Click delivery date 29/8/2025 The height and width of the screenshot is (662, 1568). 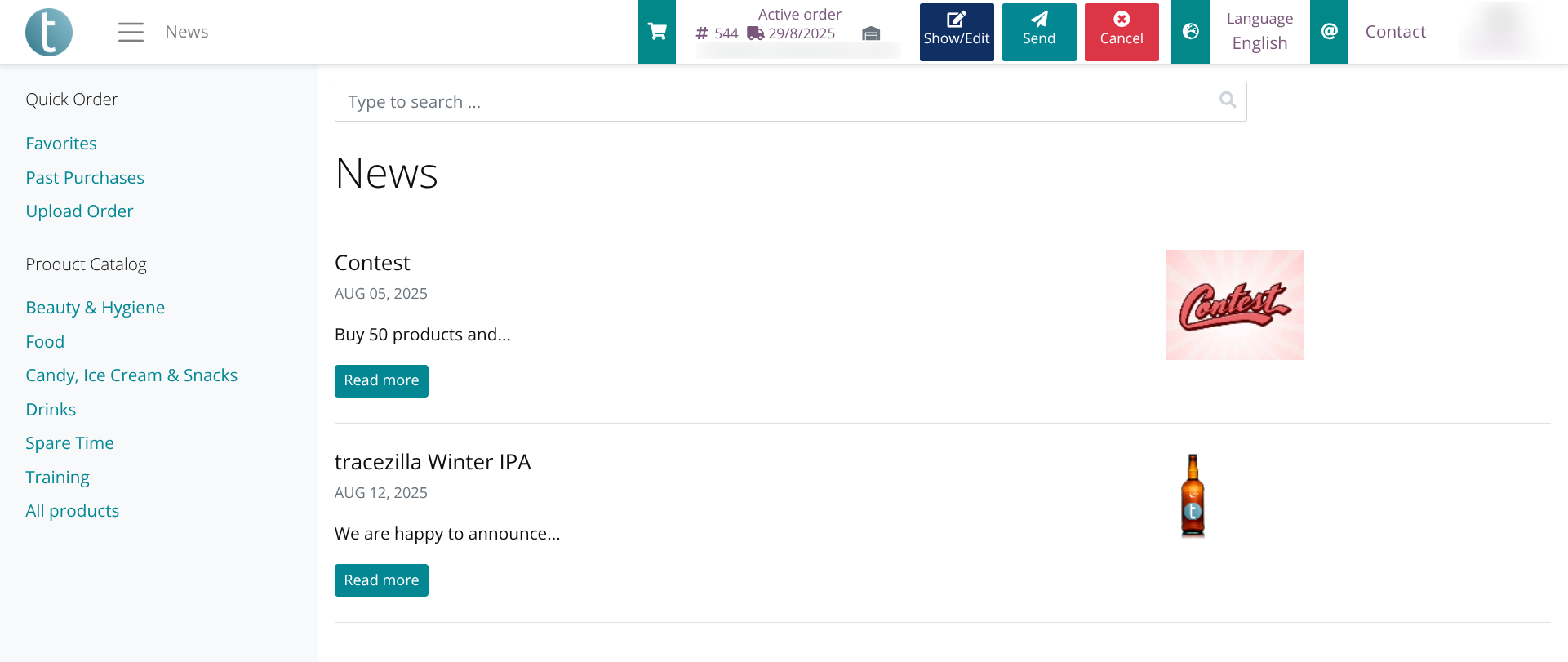coord(802,33)
